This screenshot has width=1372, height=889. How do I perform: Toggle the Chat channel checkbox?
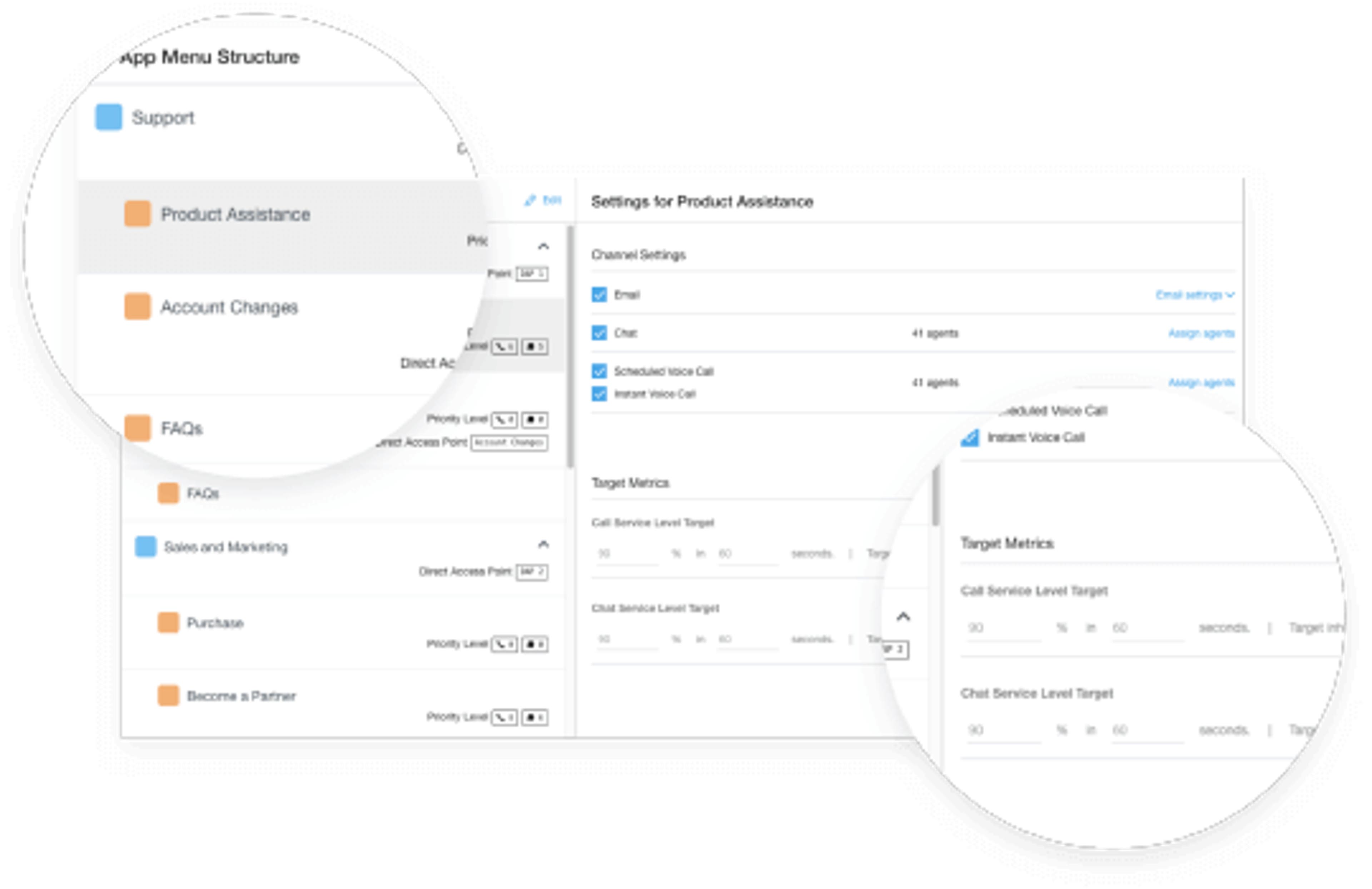point(599,333)
